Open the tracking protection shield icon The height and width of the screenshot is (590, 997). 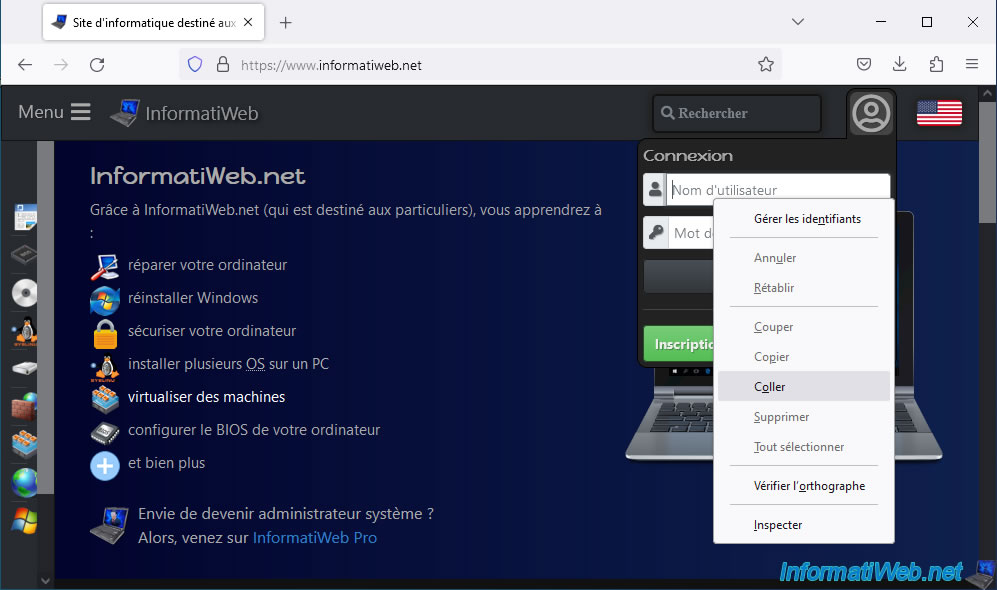coord(195,64)
